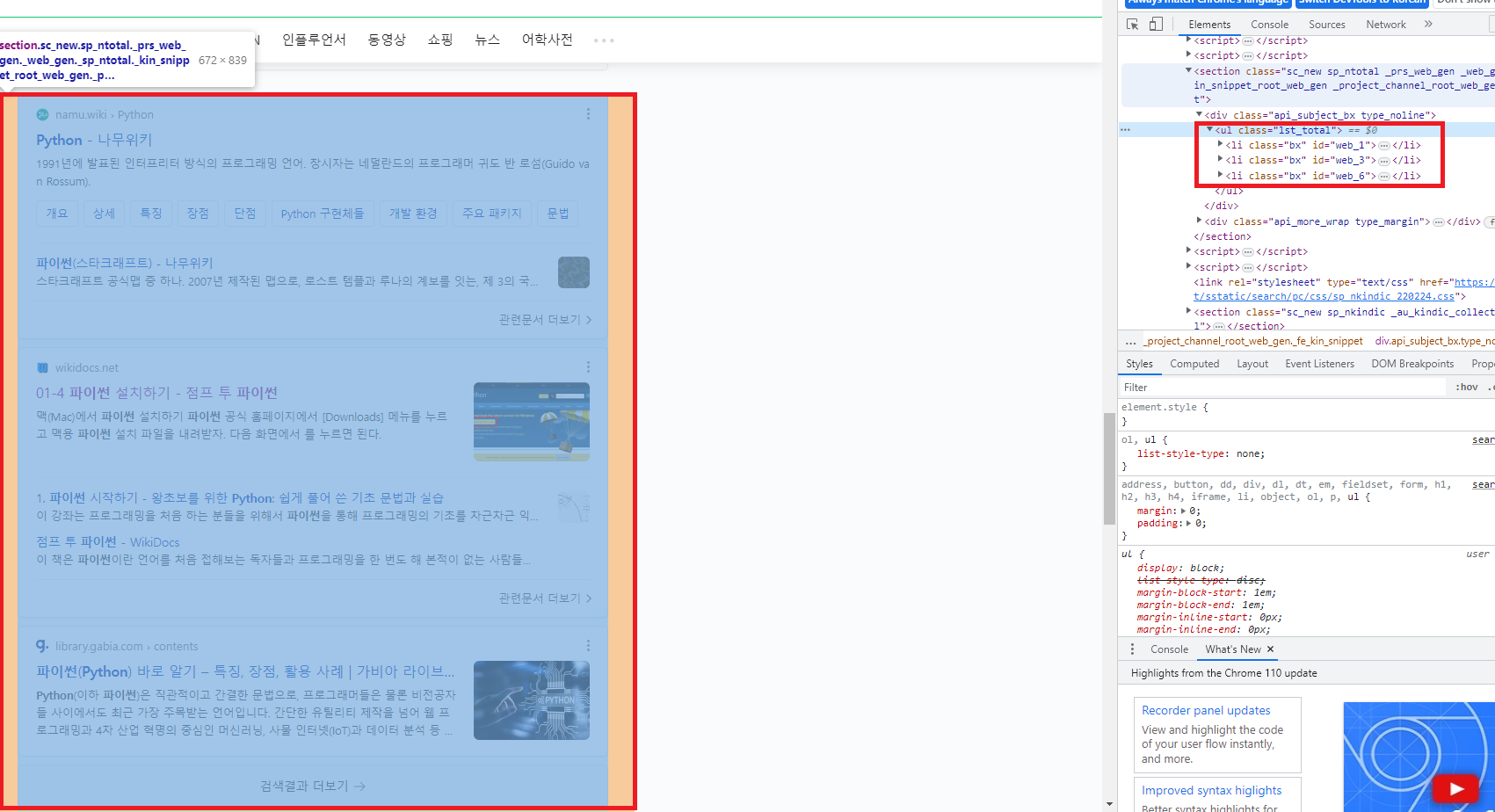Toggle the device toolbar icon
Image resolution: width=1495 pixels, height=812 pixels.
point(1156,25)
